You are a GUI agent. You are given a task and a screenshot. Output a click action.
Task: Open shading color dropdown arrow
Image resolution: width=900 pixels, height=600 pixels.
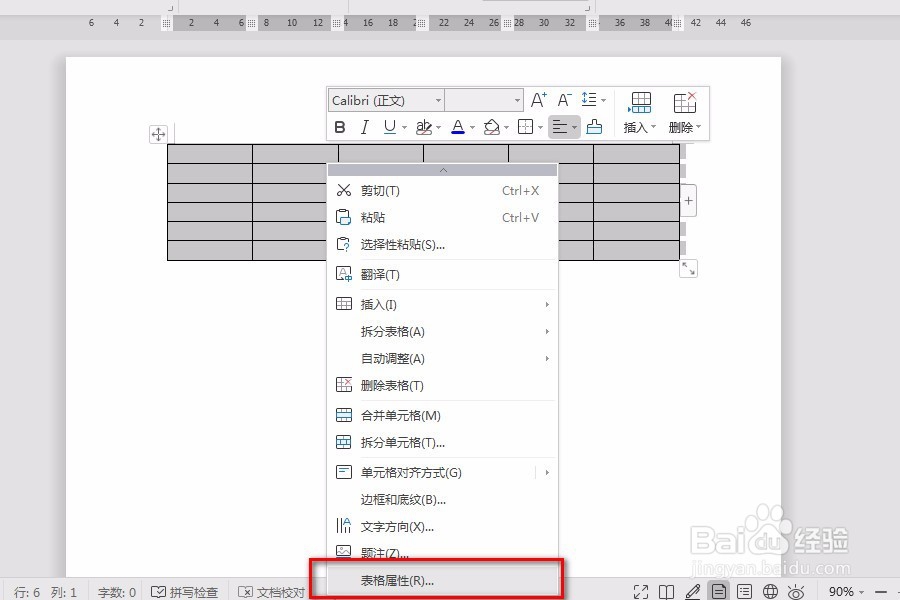506,127
